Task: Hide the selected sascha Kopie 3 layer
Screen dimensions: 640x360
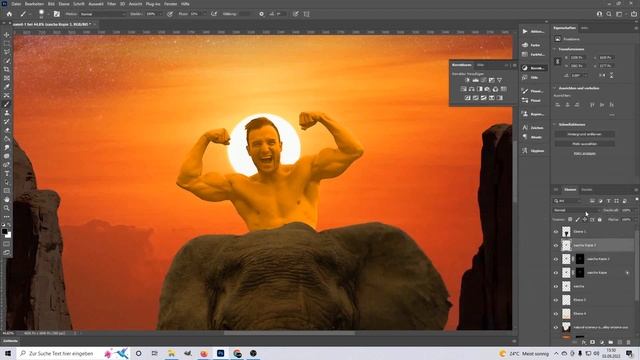Action: (556, 245)
